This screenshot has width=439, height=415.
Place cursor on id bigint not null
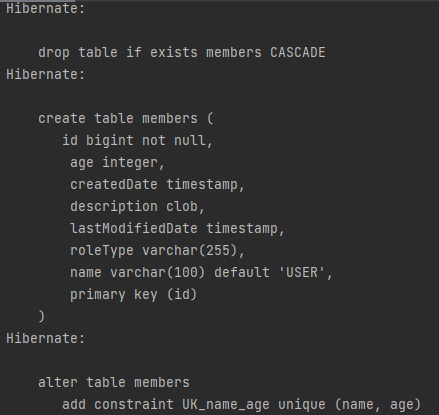[x=137, y=140]
